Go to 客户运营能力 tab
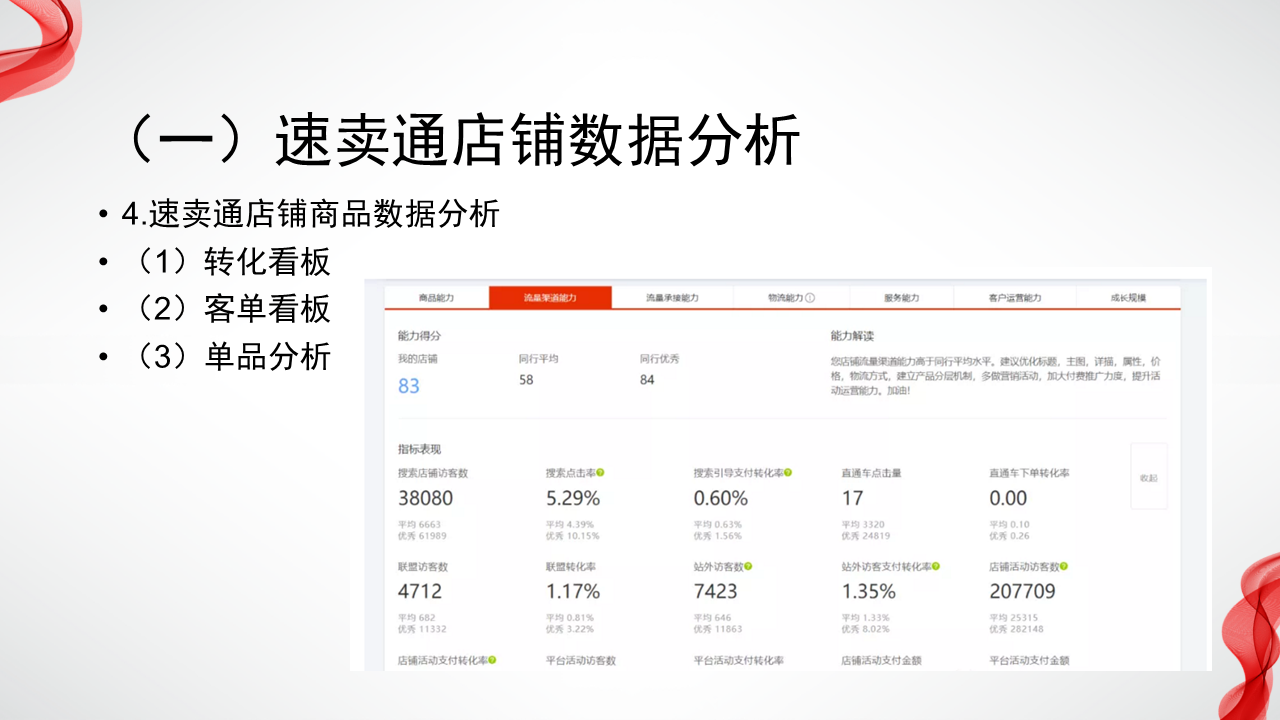1280x720 pixels. point(1015,298)
